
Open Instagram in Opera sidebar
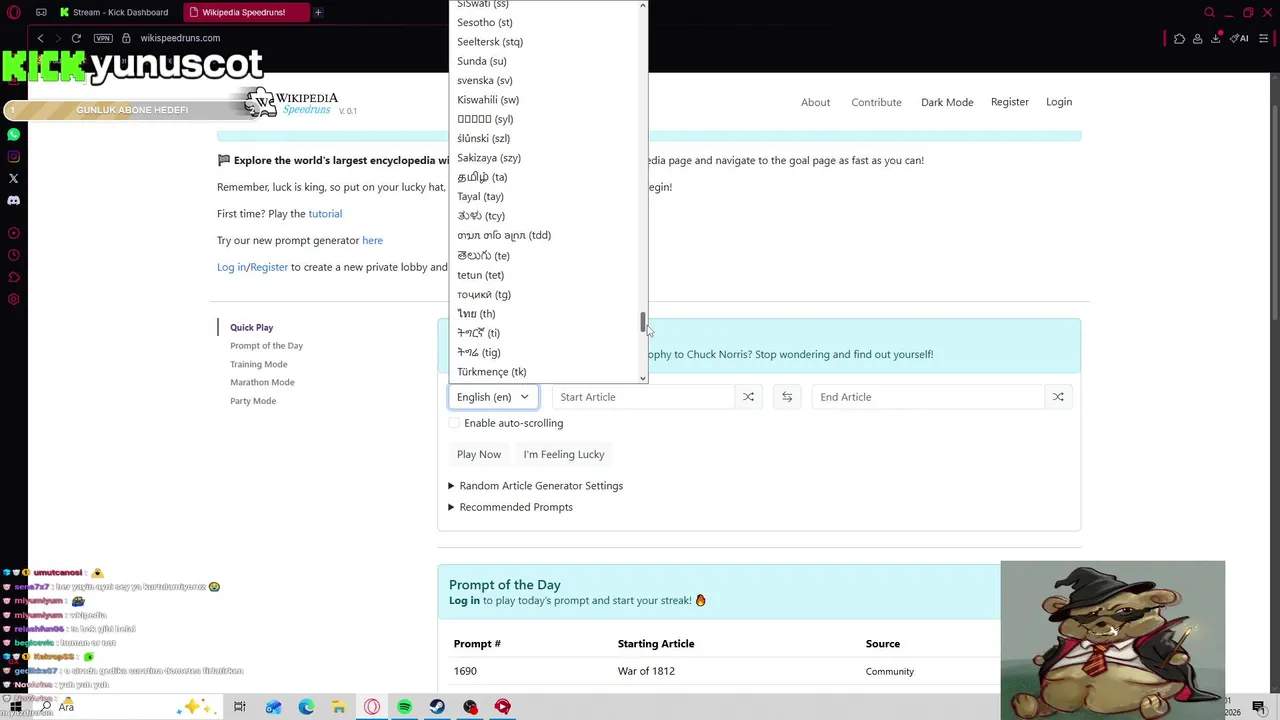[x=14, y=156]
